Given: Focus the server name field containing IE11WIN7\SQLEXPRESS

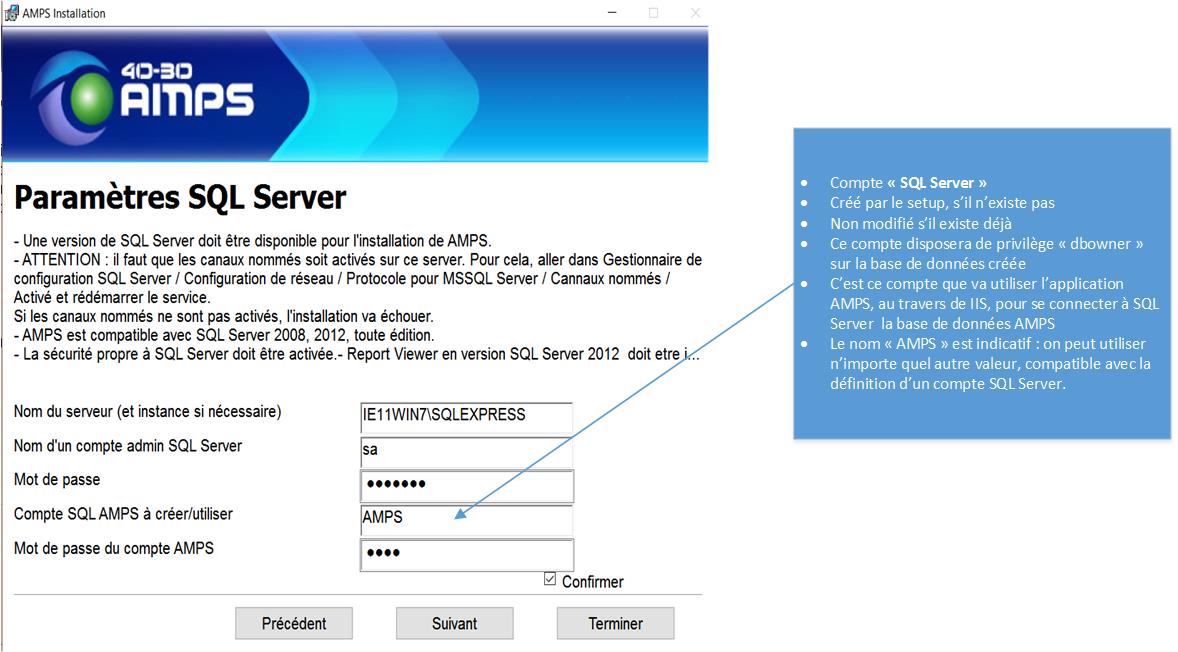Looking at the screenshot, I should (466, 415).
